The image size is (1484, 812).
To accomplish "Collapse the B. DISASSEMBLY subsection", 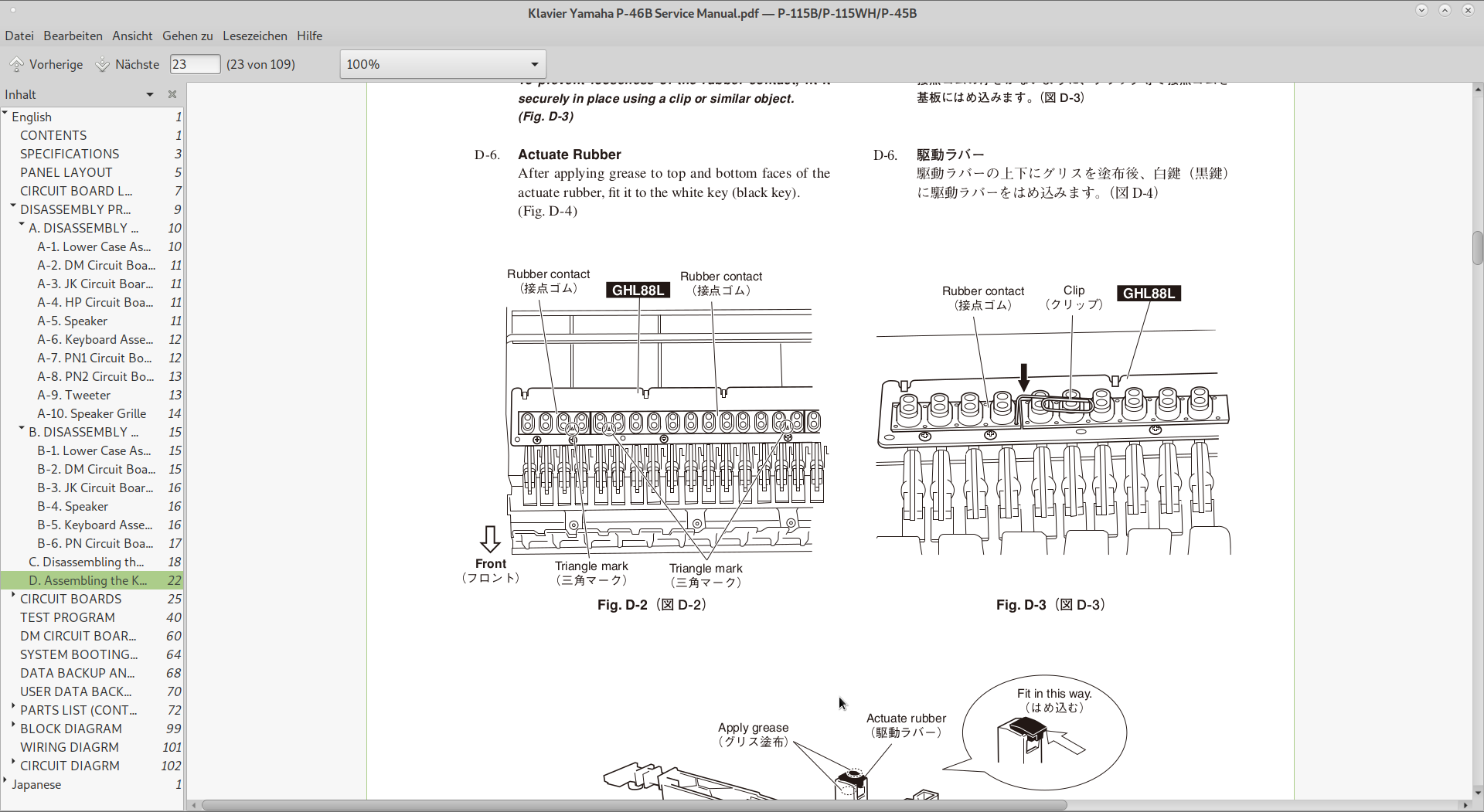I will [x=22, y=429].
